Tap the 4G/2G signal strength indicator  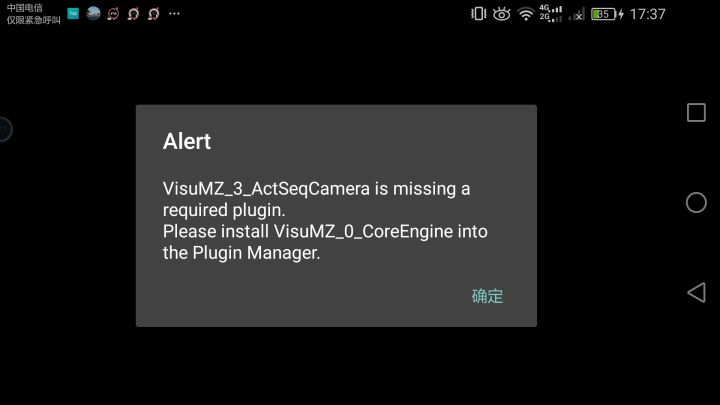[551, 13]
